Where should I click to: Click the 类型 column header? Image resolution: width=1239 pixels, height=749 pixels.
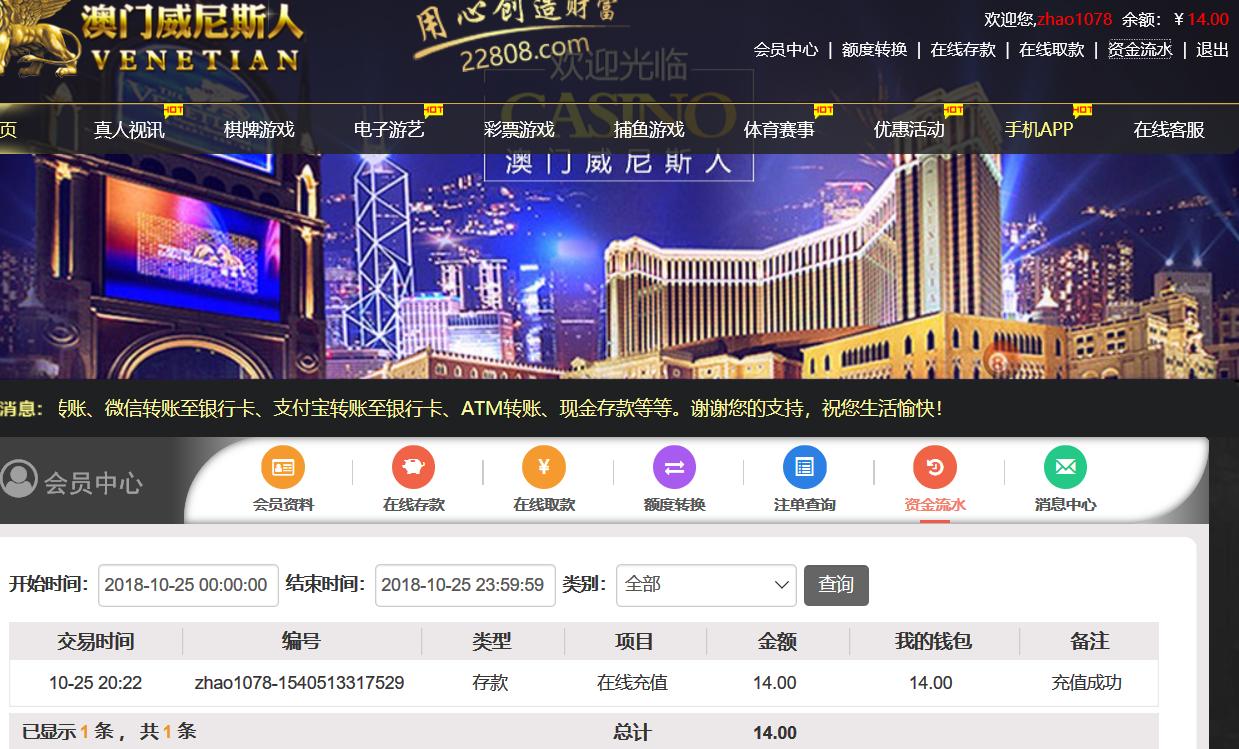(x=491, y=641)
